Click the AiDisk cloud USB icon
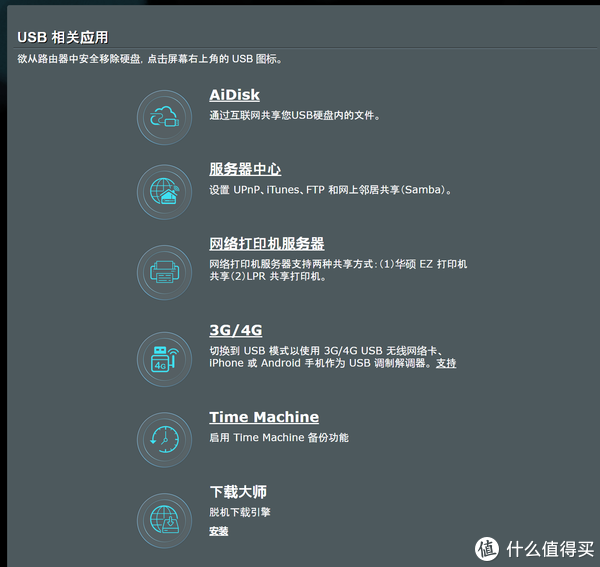Image resolution: width=600 pixels, height=567 pixels. (165, 117)
